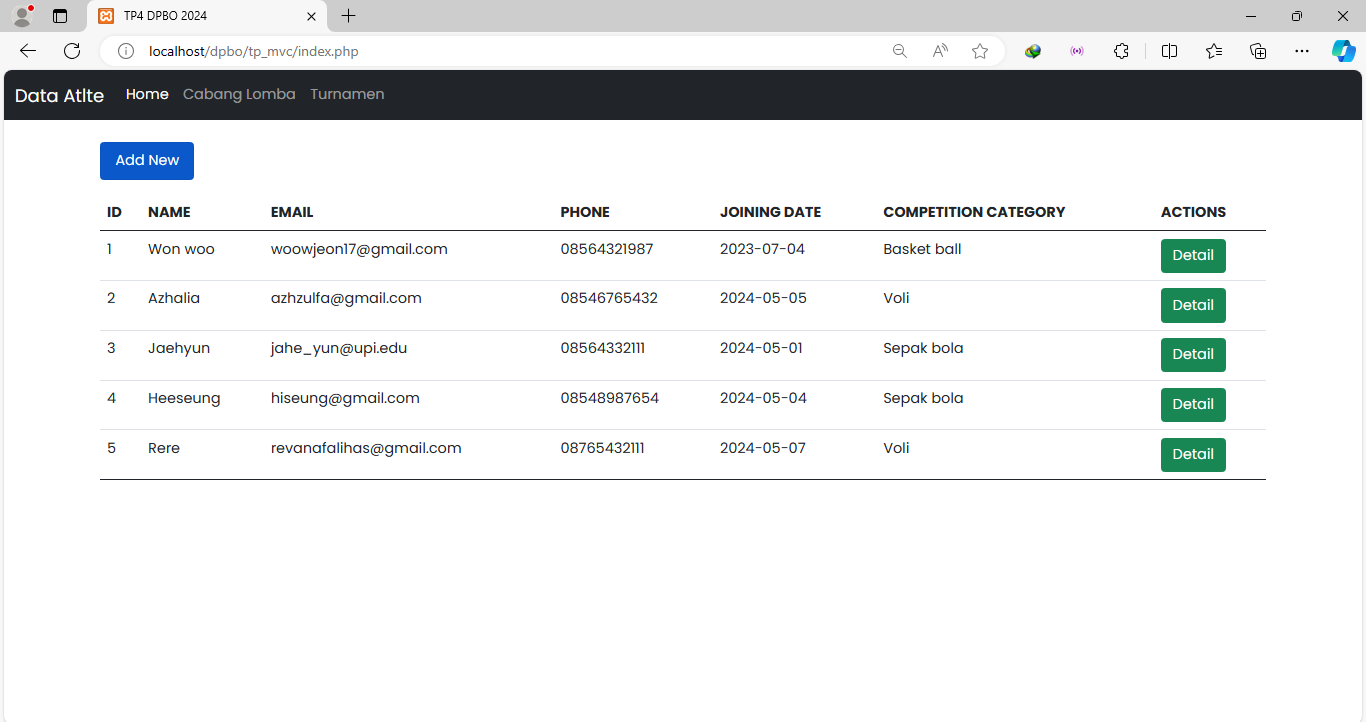Open Detail for Jaehyun
The width and height of the screenshot is (1366, 722).
click(x=1193, y=355)
